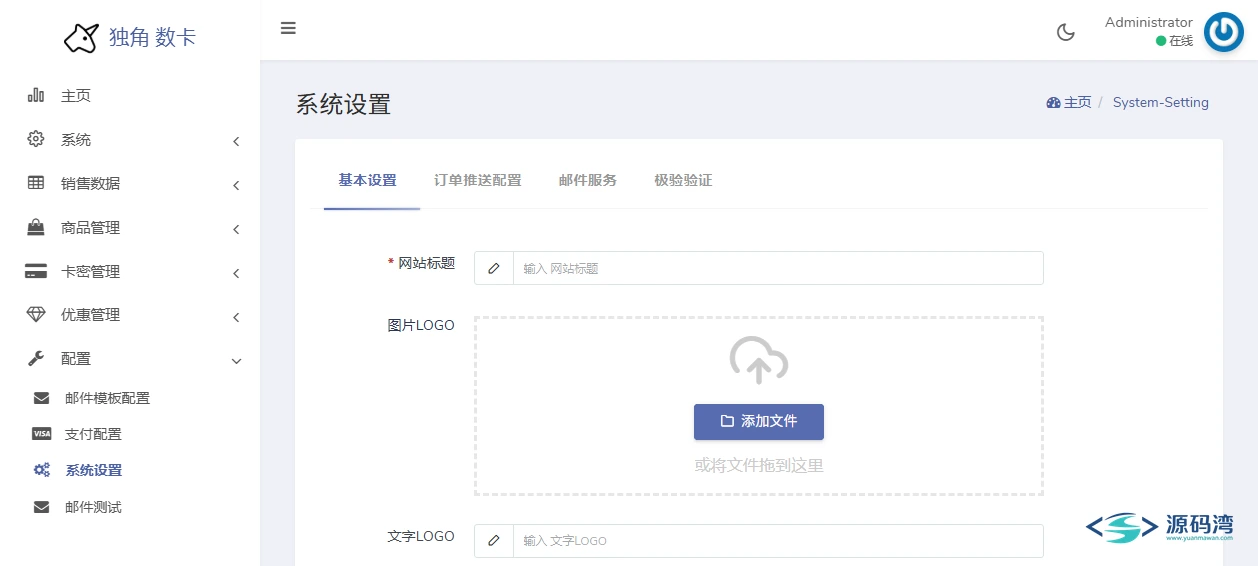
Task: Click the dashboard icon in the breadcrumb
Action: pos(1053,103)
